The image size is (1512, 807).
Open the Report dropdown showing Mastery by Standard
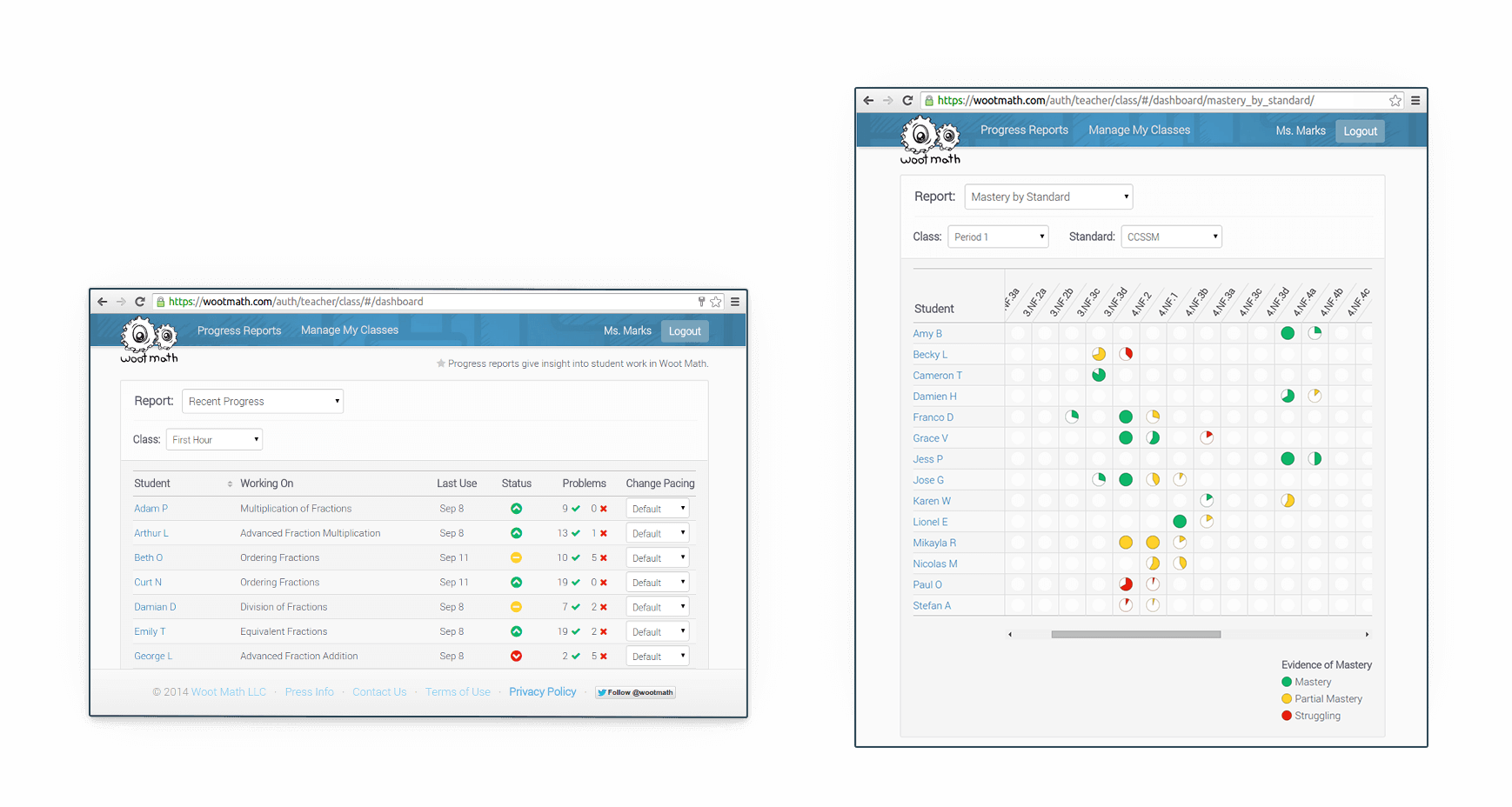(x=1048, y=197)
